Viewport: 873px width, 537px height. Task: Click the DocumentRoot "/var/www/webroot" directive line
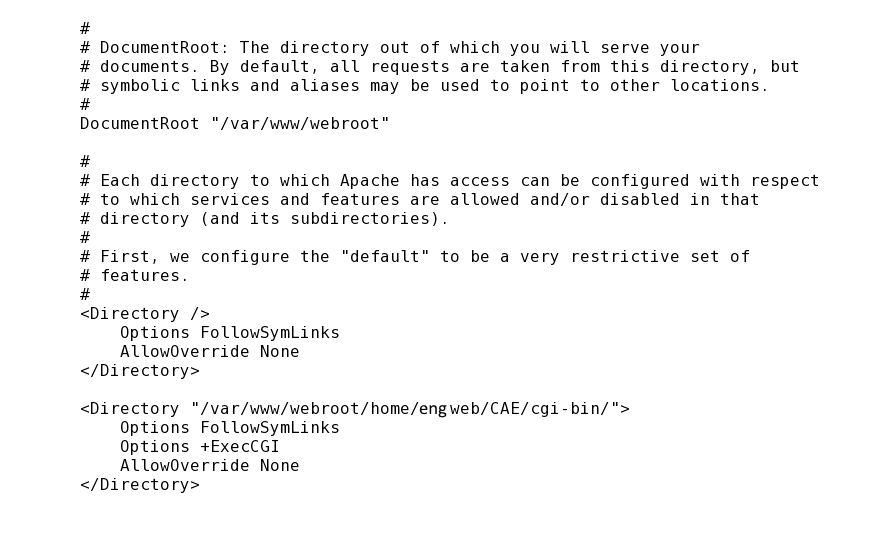pyautogui.click(x=234, y=123)
